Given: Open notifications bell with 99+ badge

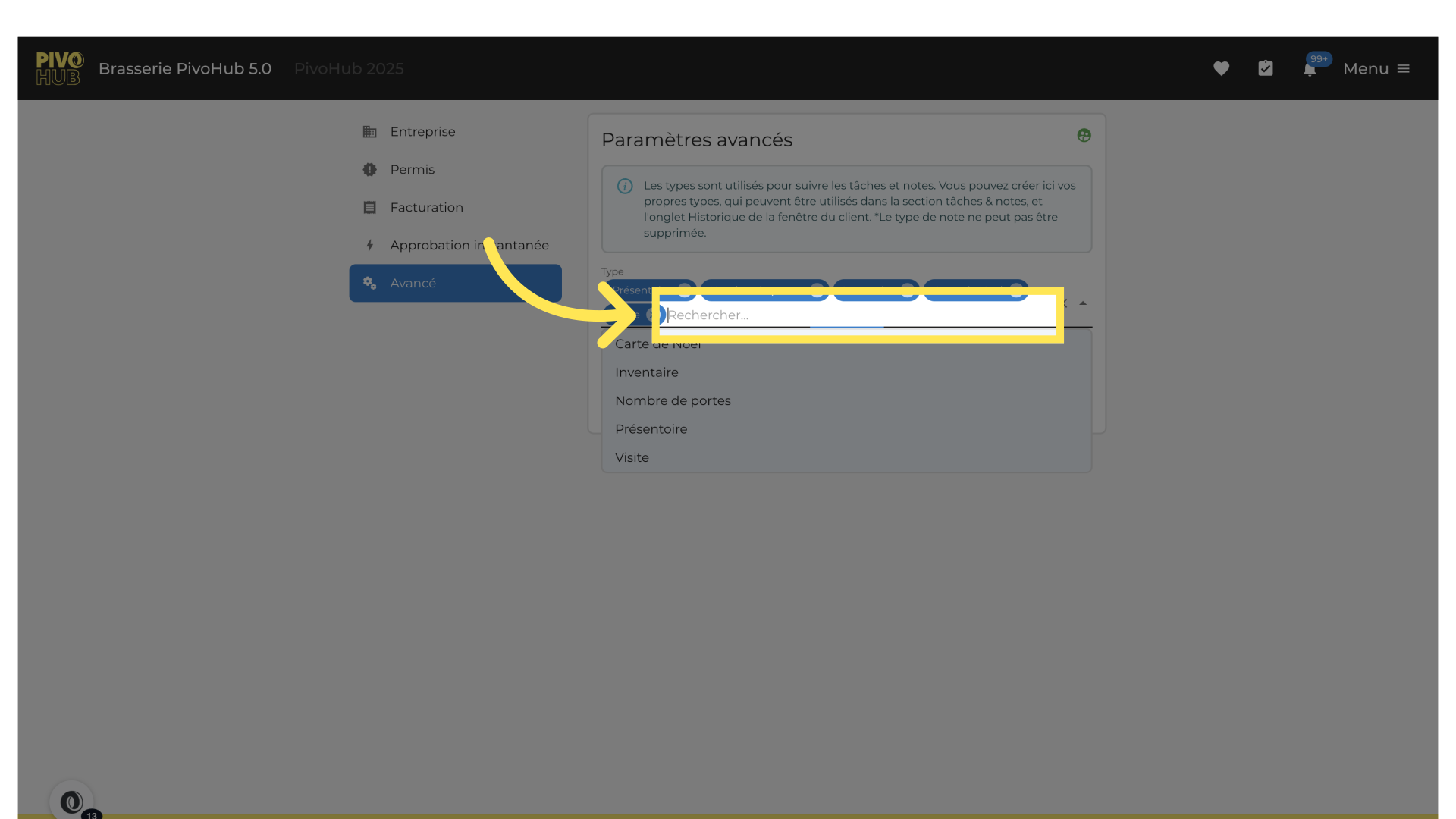Looking at the screenshot, I should point(1310,70).
